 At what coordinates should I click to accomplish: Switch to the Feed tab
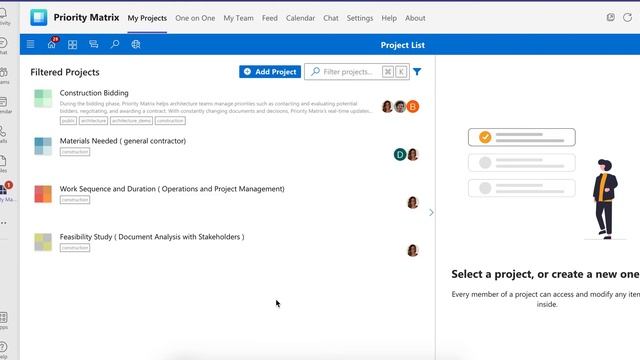(270, 18)
